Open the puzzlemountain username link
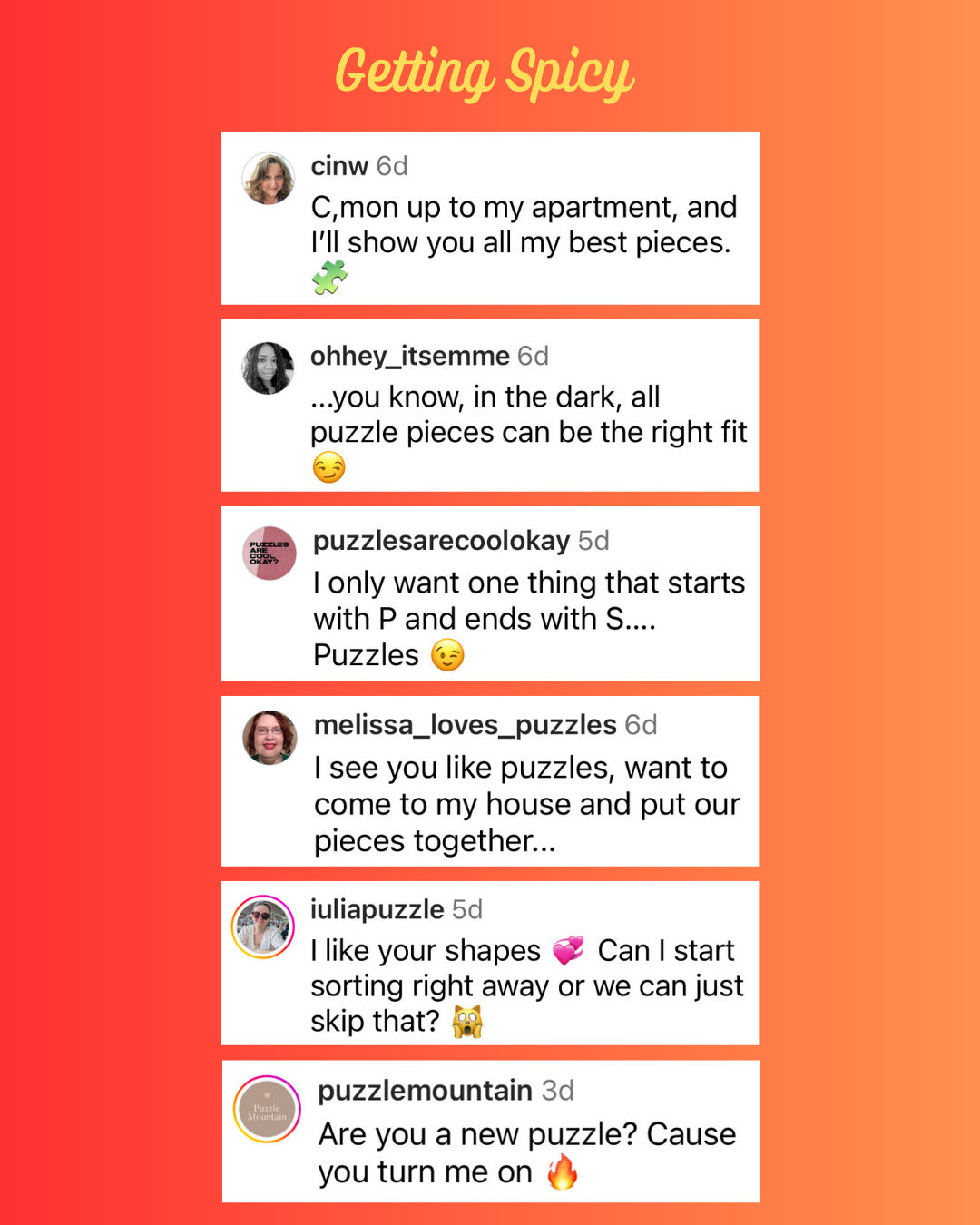The width and height of the screenshot is (980, 1225). (425, 1091)
